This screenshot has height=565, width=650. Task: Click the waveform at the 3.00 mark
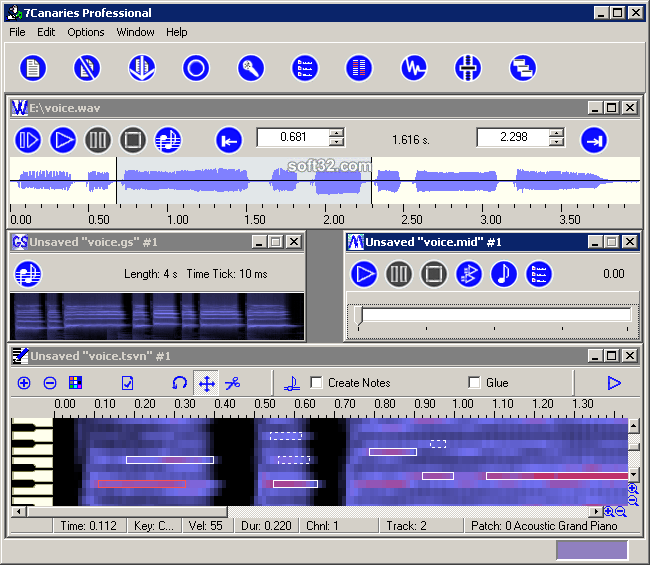(482, 181)
